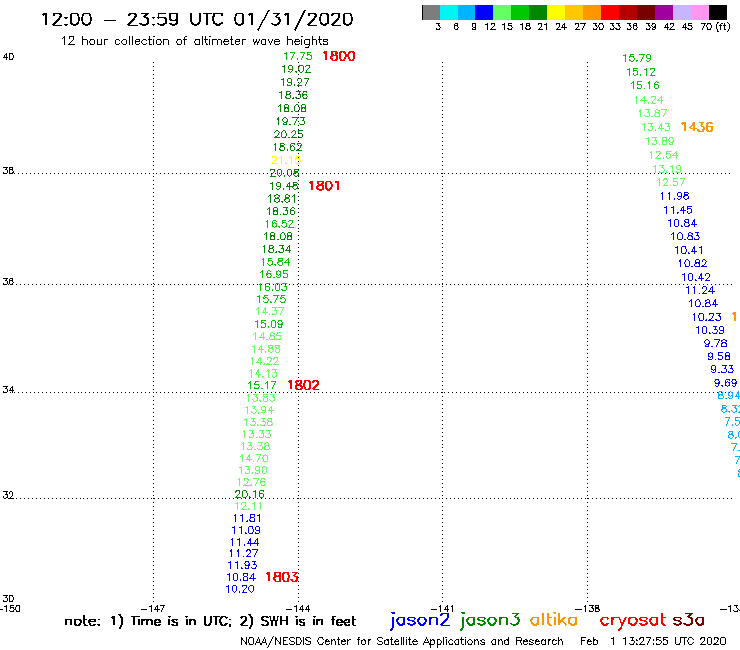The height and width of the screenshot is (650, 740).
Task: Click the 14.37 wave height reading
Action: pyautogui.click(x=270, y=312)
